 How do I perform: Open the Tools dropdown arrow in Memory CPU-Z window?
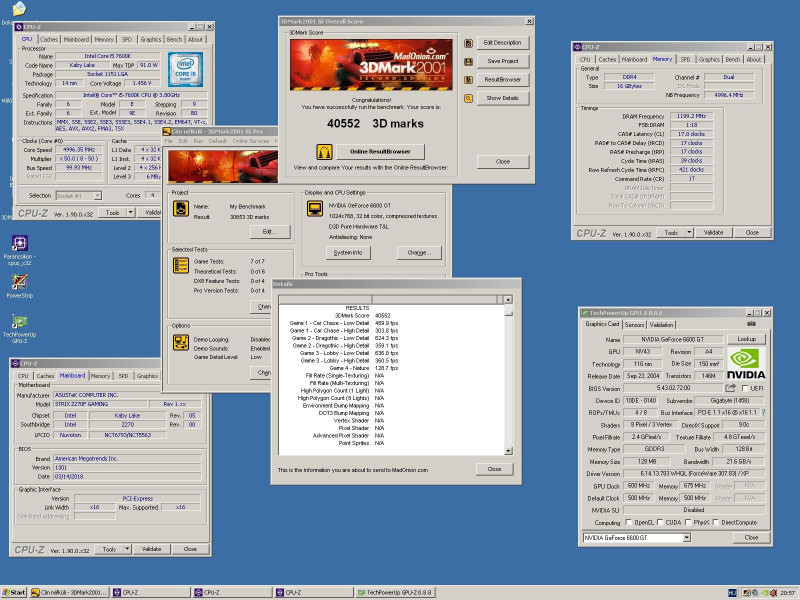[688, 232]
